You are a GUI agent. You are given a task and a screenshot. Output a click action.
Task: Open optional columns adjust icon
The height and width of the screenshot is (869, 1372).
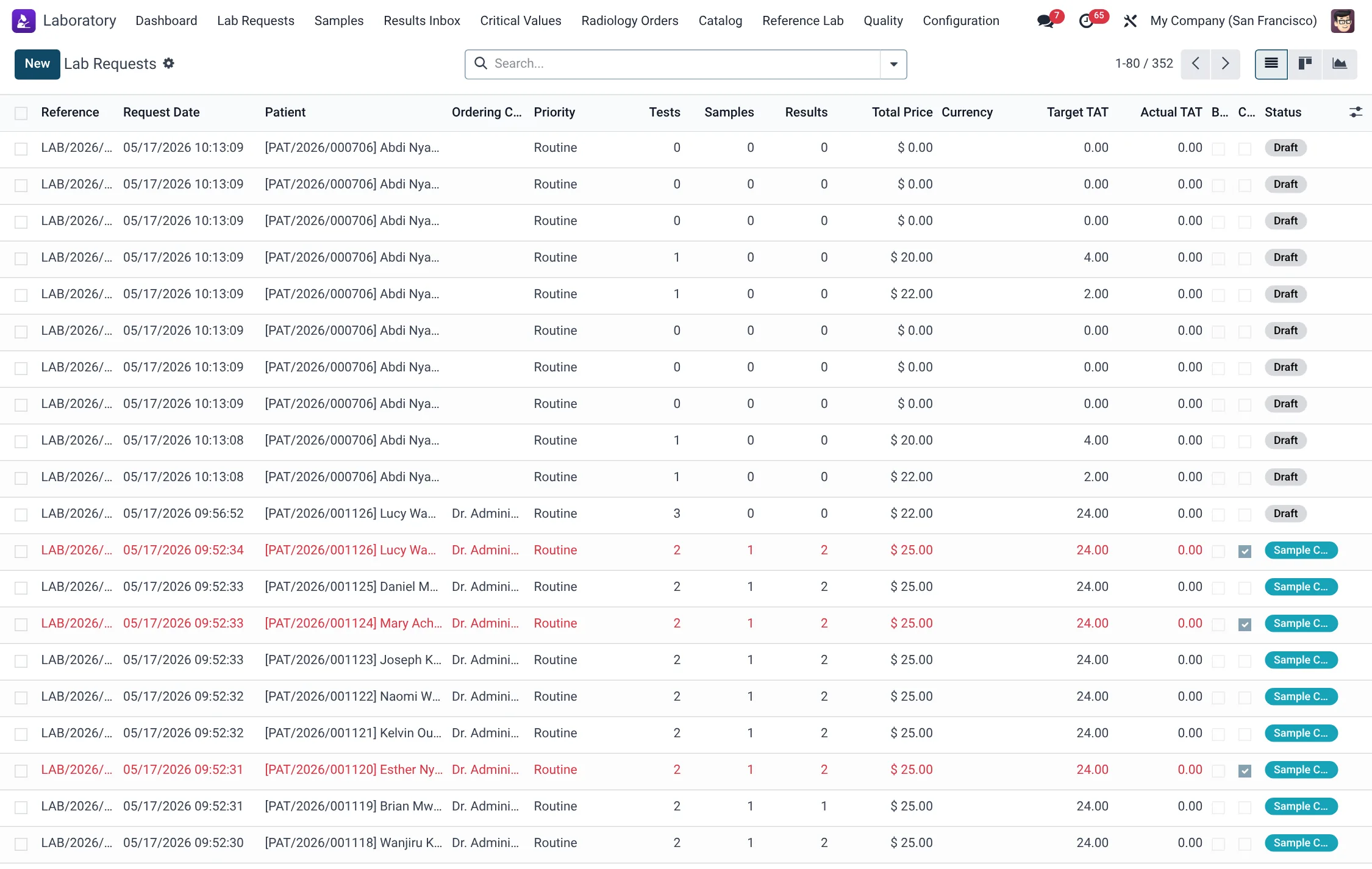click(x=1356, y=112)
